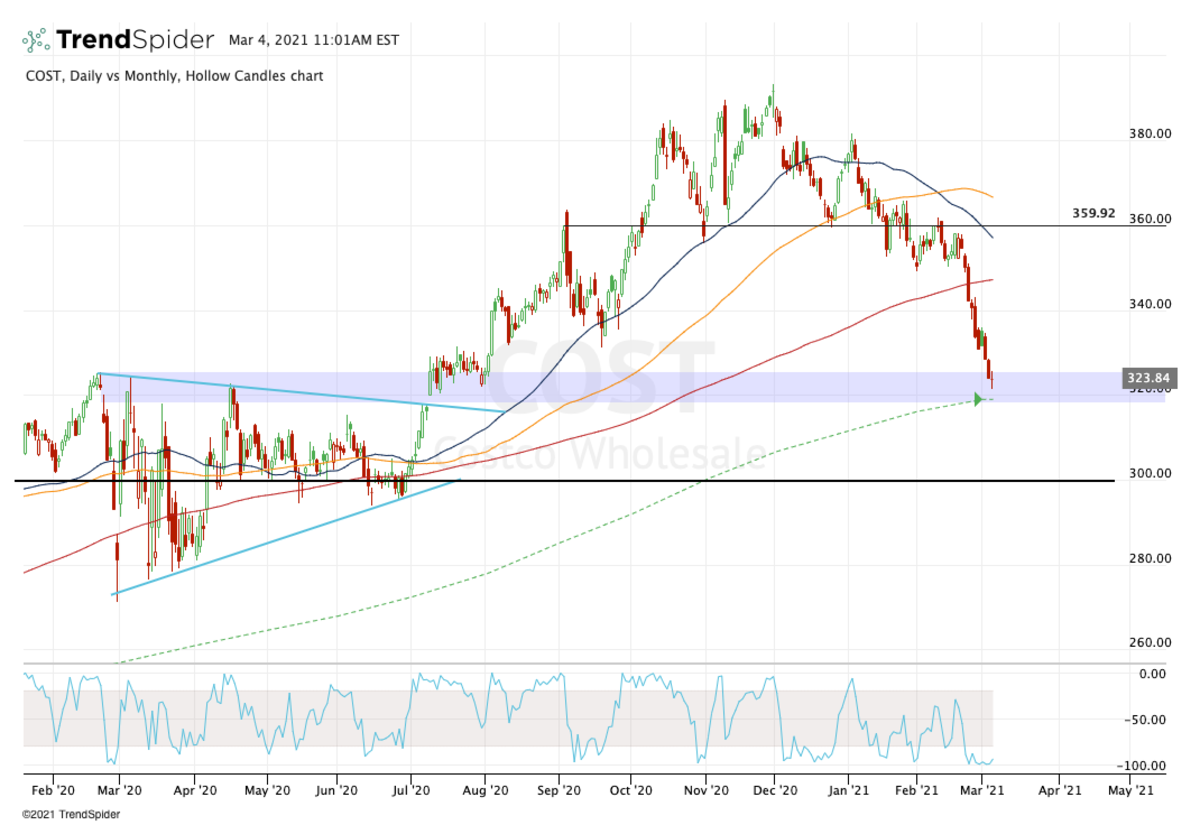
Task: Click the green arrow marker near 320
Action: click(979, 400)
